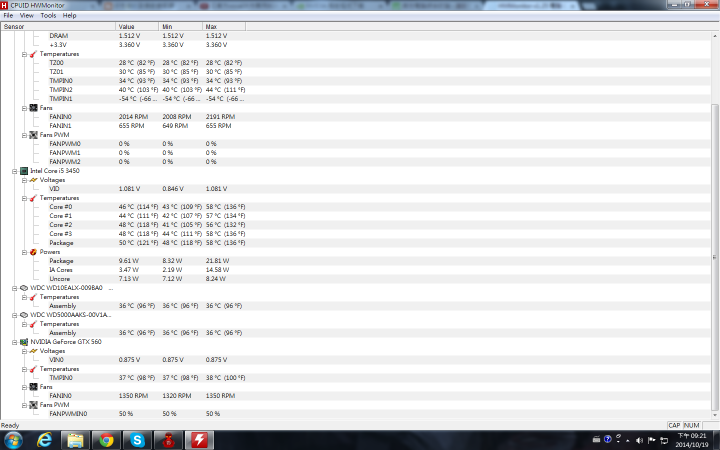This screenshot has height=450, width=720.
Task: Open the taskbar clock showing 2014/10/19
Action: [692, 440]
